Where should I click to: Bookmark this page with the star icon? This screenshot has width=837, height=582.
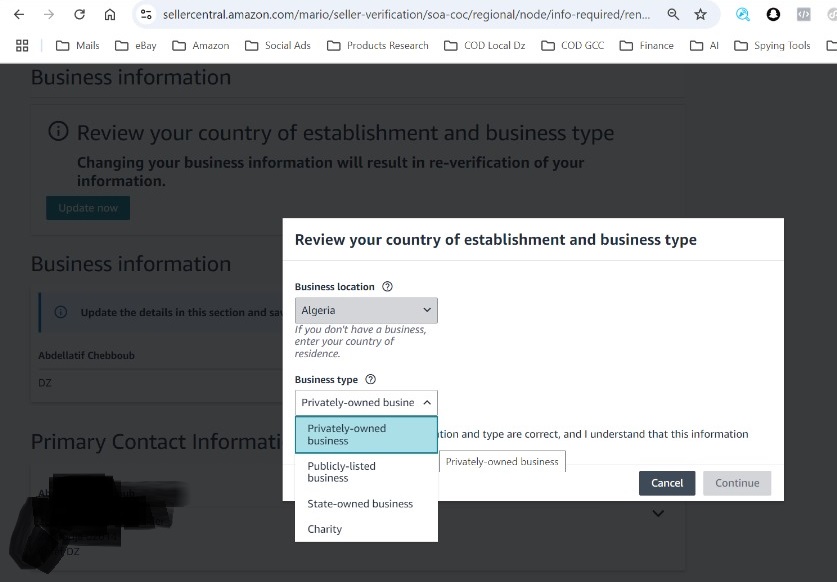point(700,14)
